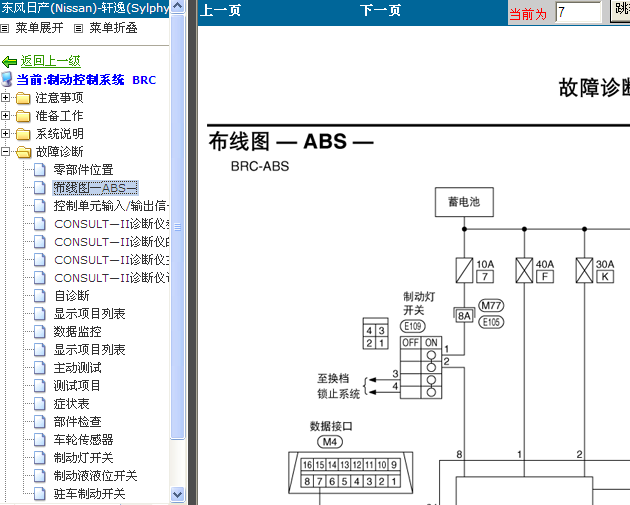Click the page icon next to 制动液液位开关

tap(39, 476)
